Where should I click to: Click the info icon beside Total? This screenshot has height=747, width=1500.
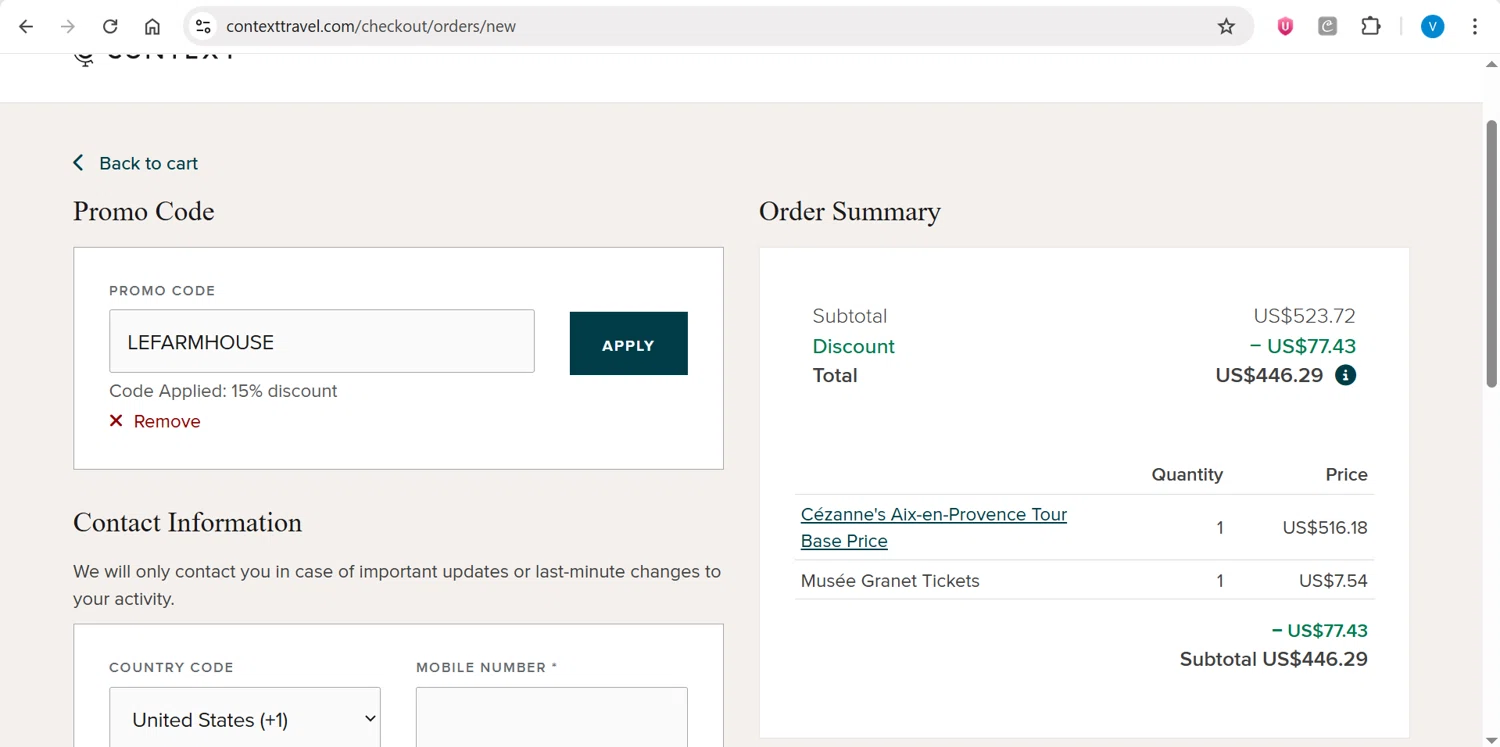(x=1346, y=375)
